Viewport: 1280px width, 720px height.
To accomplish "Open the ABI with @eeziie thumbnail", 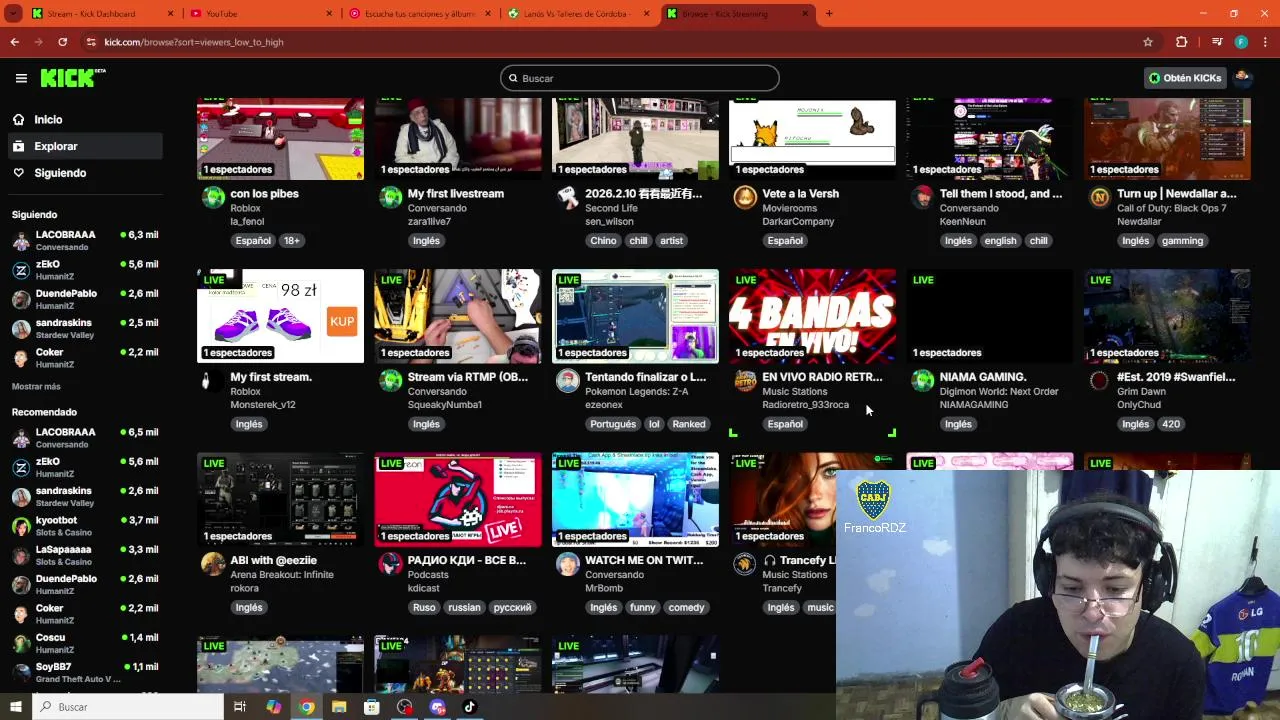I will coord(280,499).
